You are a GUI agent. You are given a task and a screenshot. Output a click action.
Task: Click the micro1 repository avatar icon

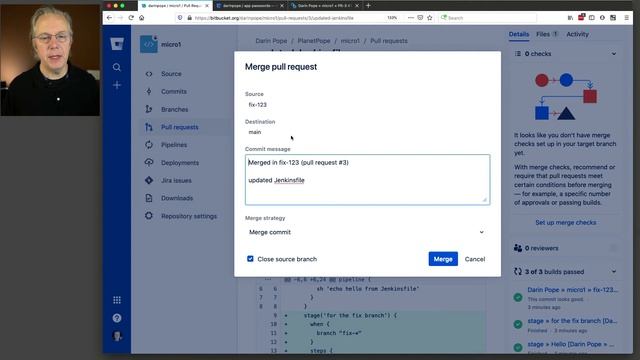[x=149, y=44]
